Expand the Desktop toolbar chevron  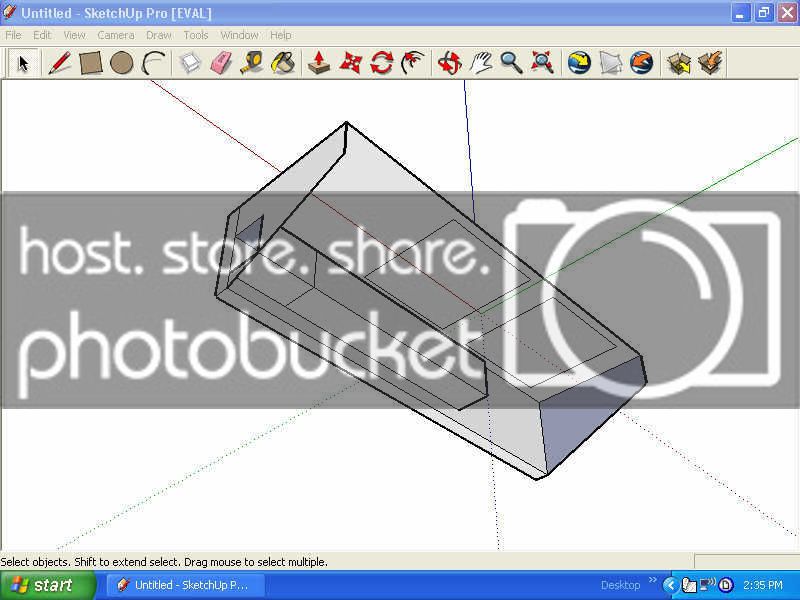(x=652, y=580)
